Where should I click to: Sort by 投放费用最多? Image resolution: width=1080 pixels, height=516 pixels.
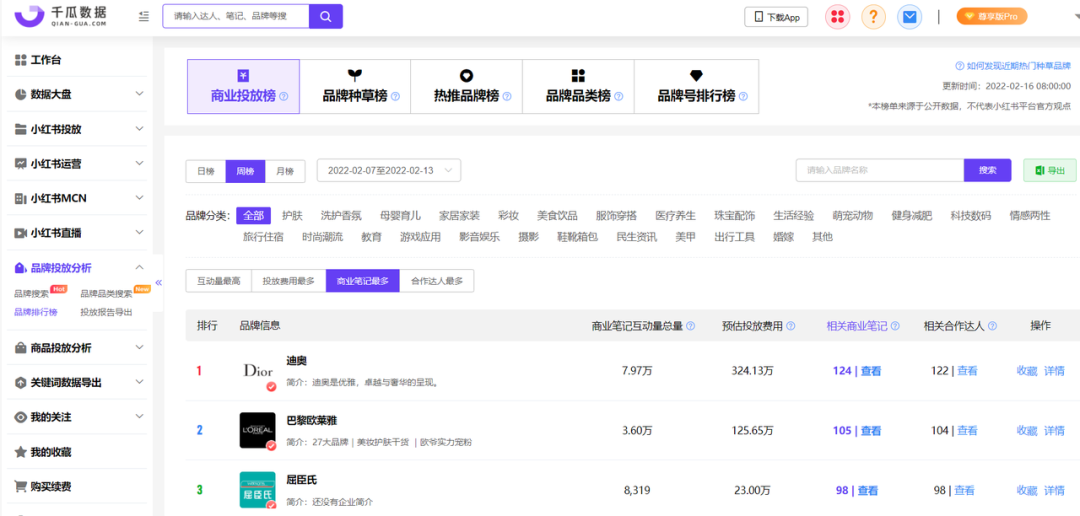(x=289, y=281)
